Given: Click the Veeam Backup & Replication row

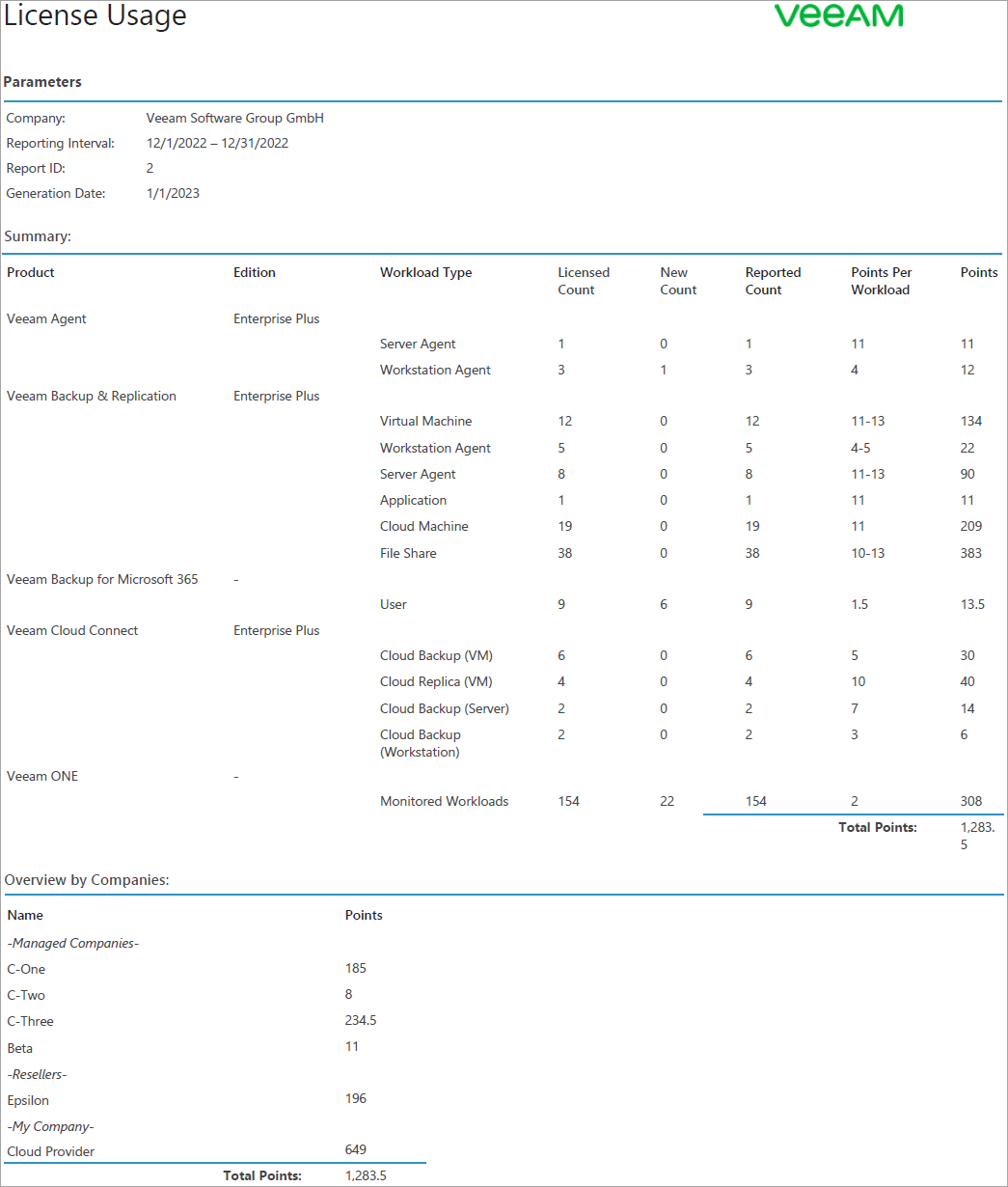Looking at the screenshot, I should 91,396.
